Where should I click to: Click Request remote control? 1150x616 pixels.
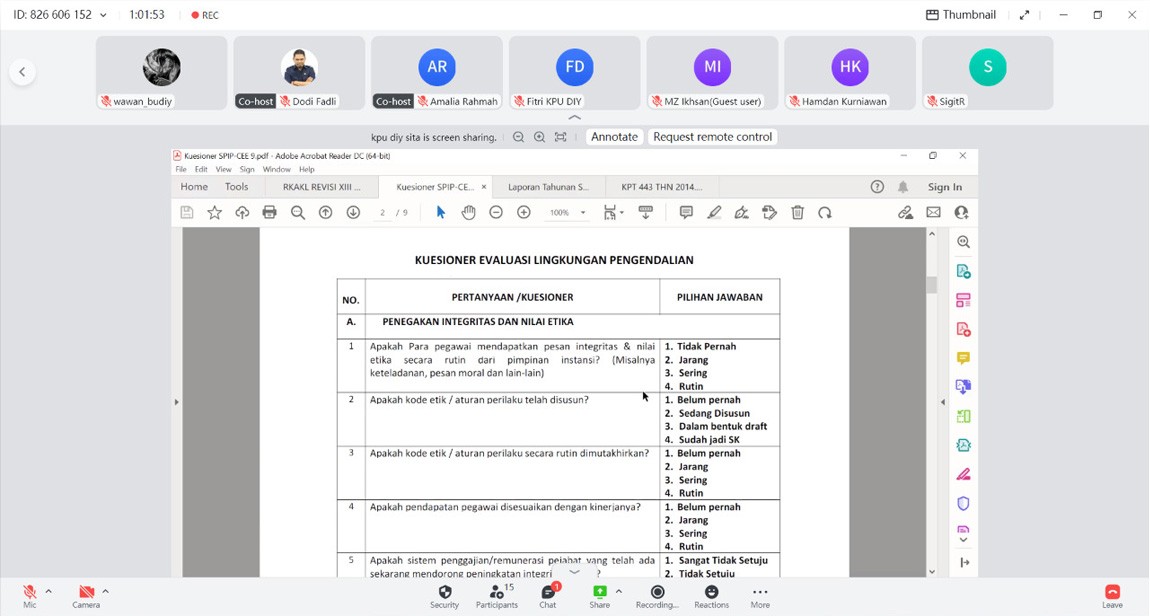tap(712, 137)
